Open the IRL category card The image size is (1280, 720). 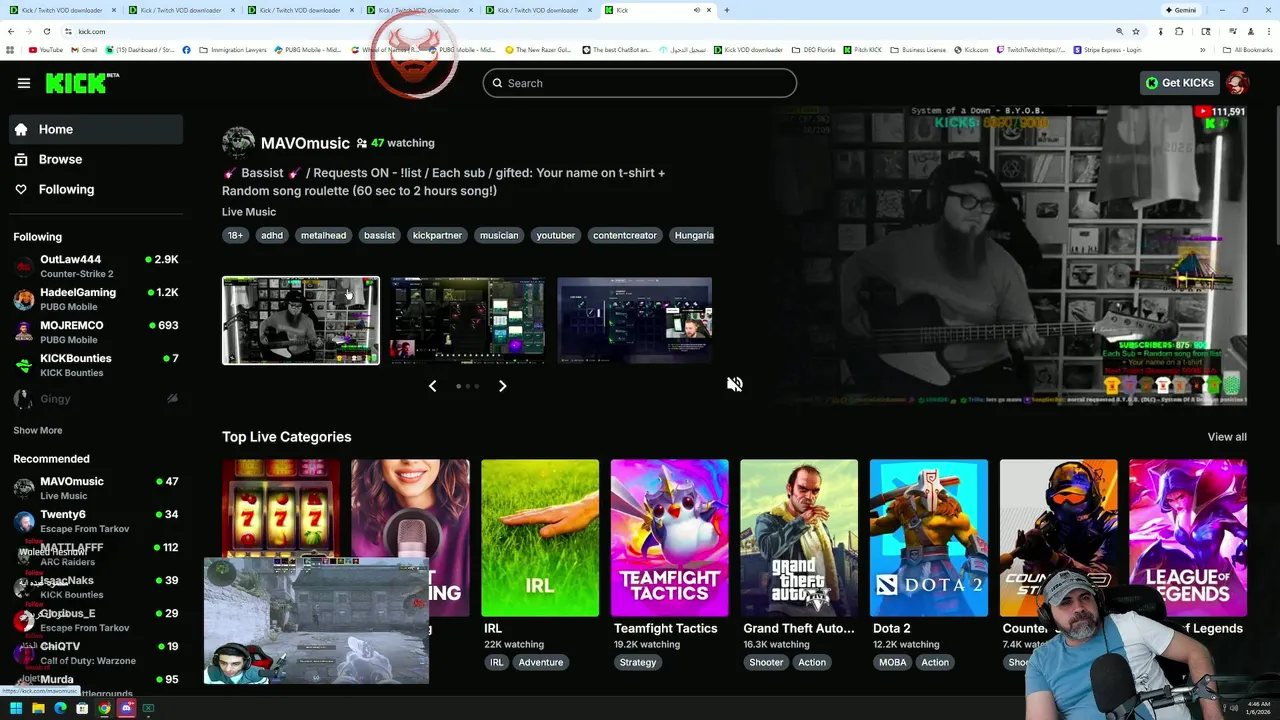(x=540, y=538)
